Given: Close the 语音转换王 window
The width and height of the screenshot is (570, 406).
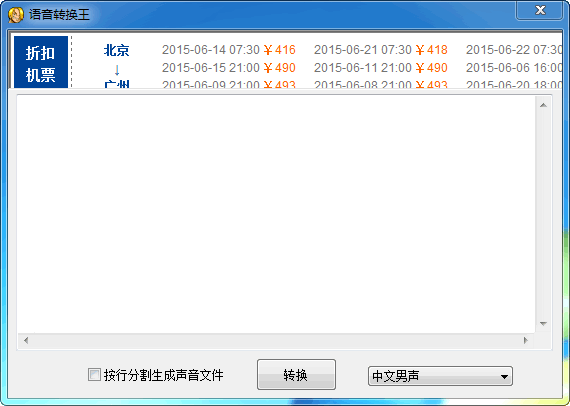Looking at the screenshot, I should click(x=539, y=10).
